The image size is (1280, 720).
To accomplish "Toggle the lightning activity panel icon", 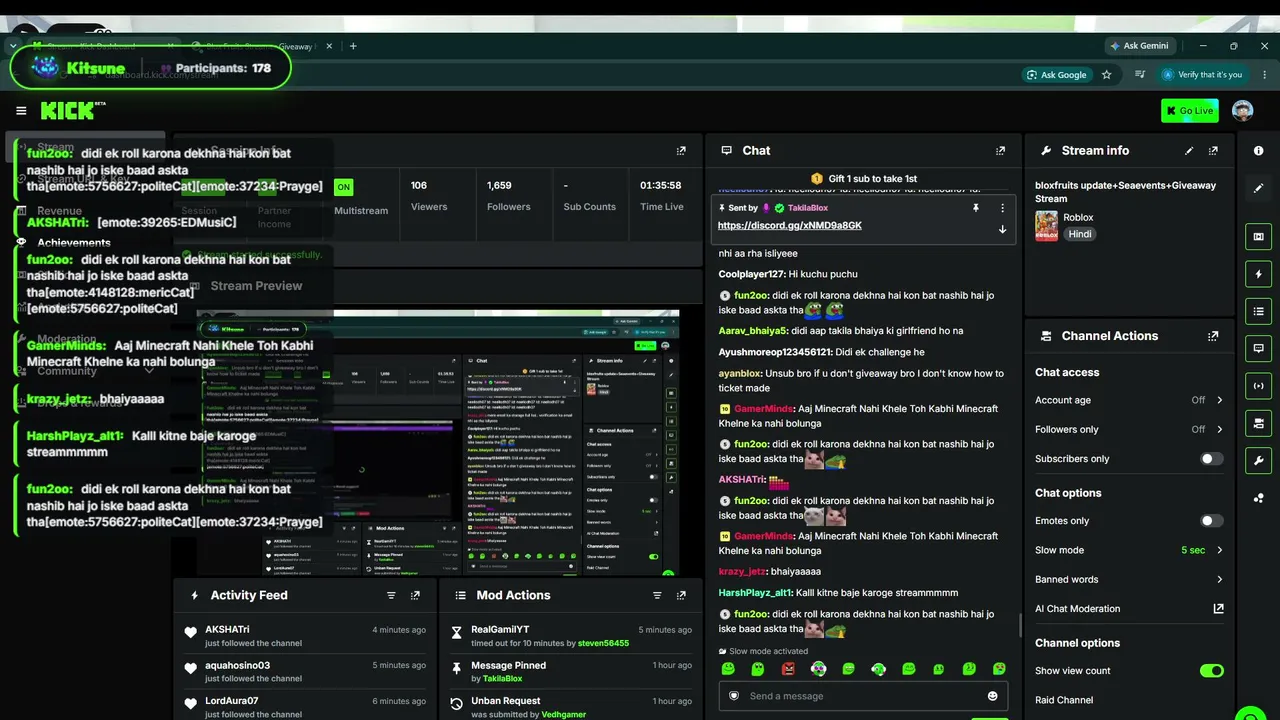I will 1258,274.
